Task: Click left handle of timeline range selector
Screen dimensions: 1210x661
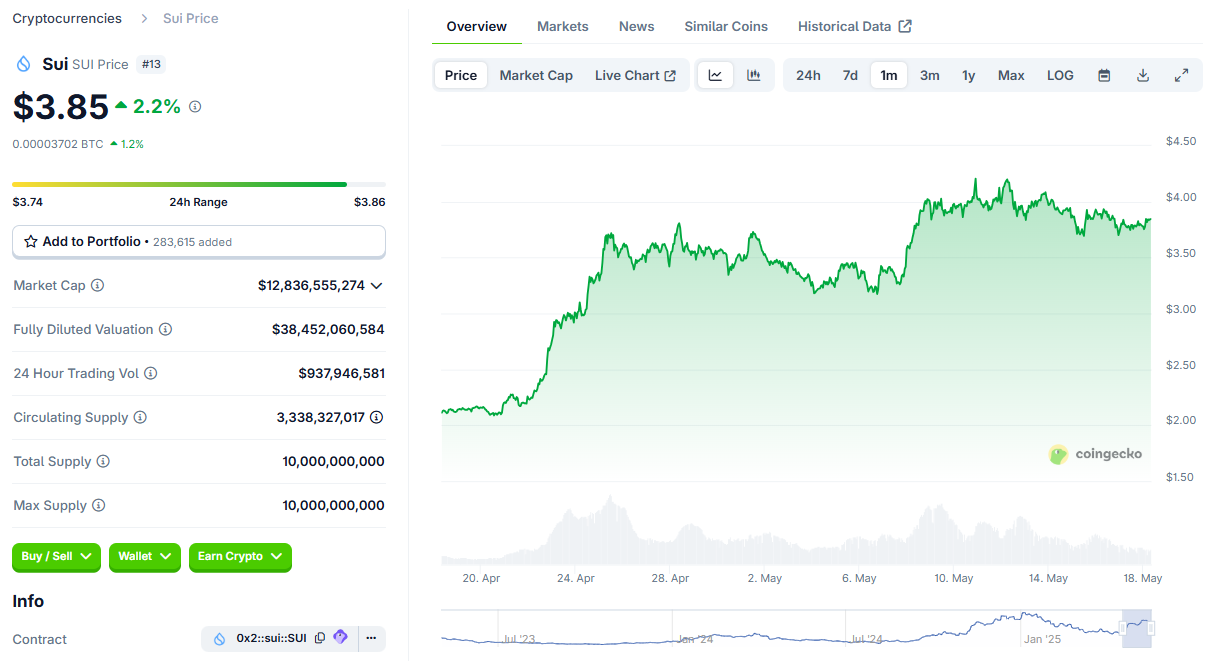Action: 1123,628
